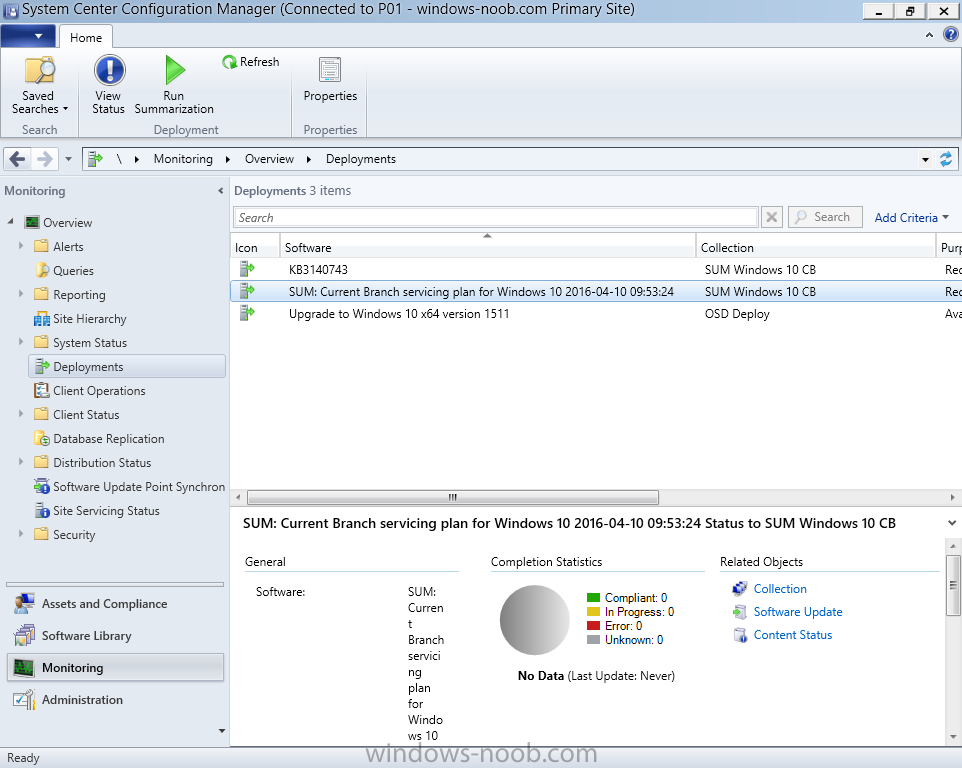Click the KB3140743 row deployment icon
Viewport: 962px width, 768px height.
point(247,269)
